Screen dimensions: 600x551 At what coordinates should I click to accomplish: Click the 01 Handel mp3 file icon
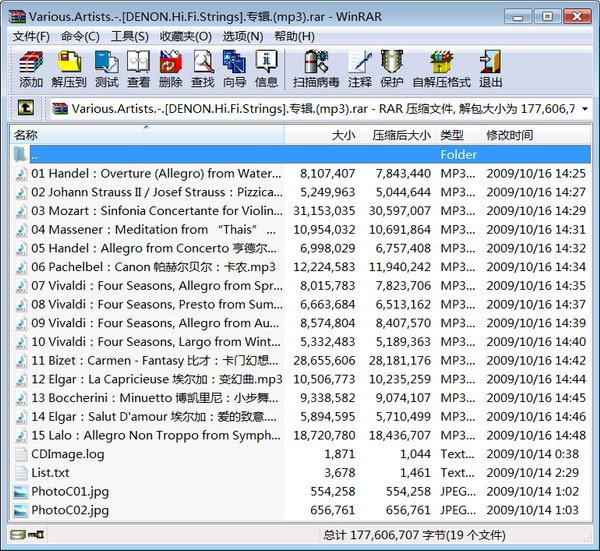pyautogui.click(x=21, y=174)
